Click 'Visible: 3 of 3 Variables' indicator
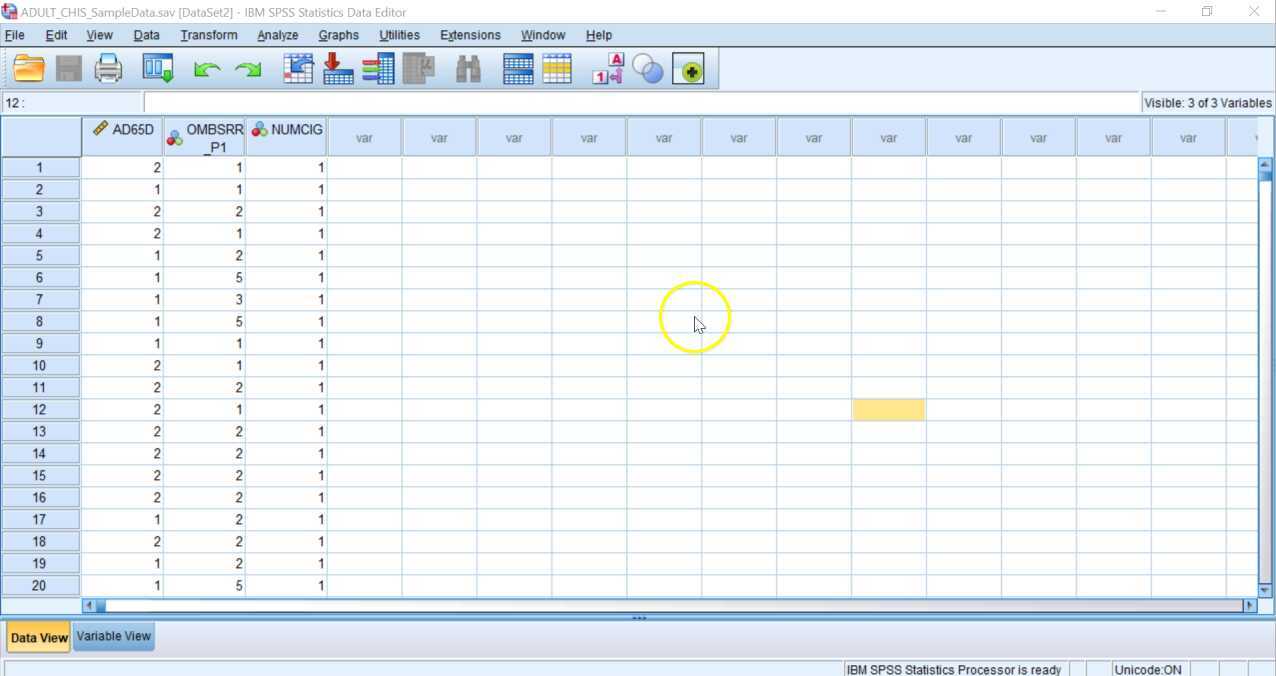This screenshot has height=676, width=1276. pyautogui.click(x=1207, y=103)
